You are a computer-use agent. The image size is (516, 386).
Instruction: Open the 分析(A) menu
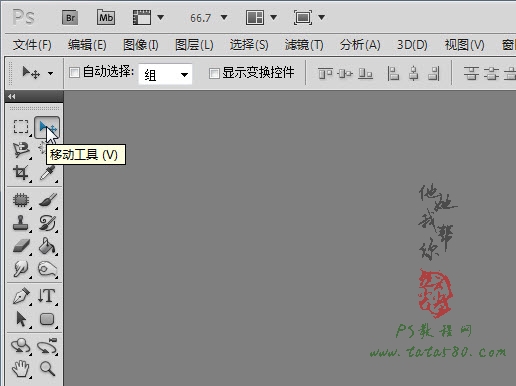click(x=360, y=45)
